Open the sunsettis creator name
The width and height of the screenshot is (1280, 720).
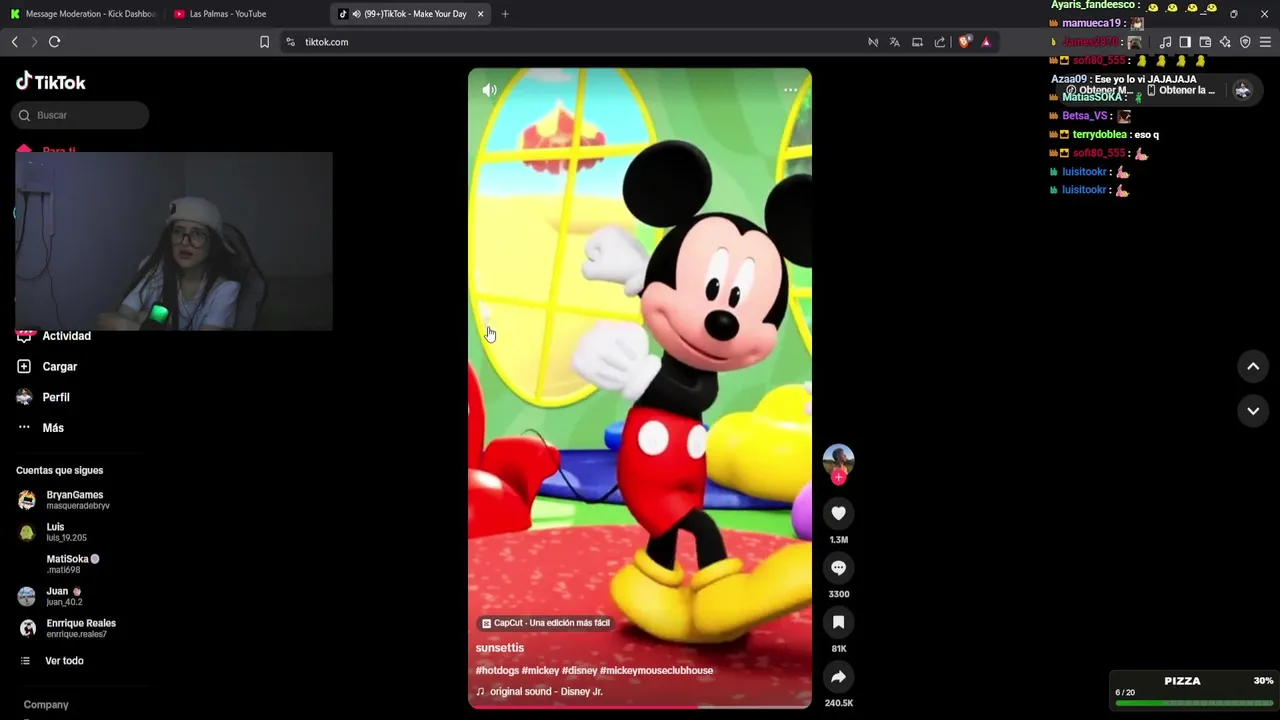tap(500, 648)
